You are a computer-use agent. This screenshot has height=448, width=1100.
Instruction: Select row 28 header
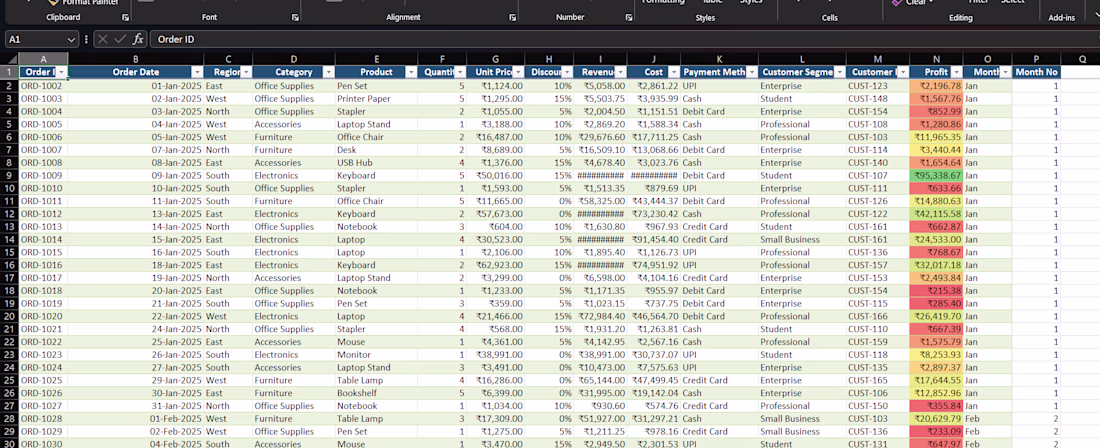(10, 419)
